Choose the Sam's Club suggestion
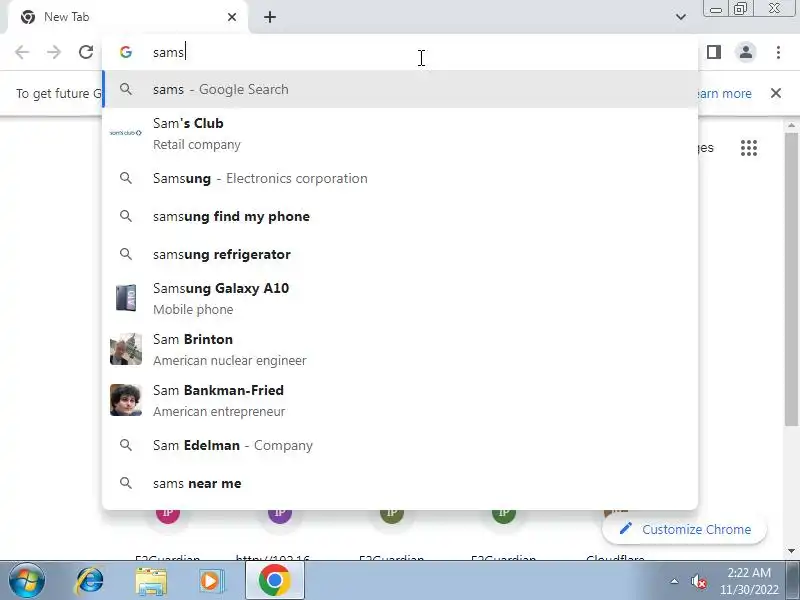 coord(400,133)
